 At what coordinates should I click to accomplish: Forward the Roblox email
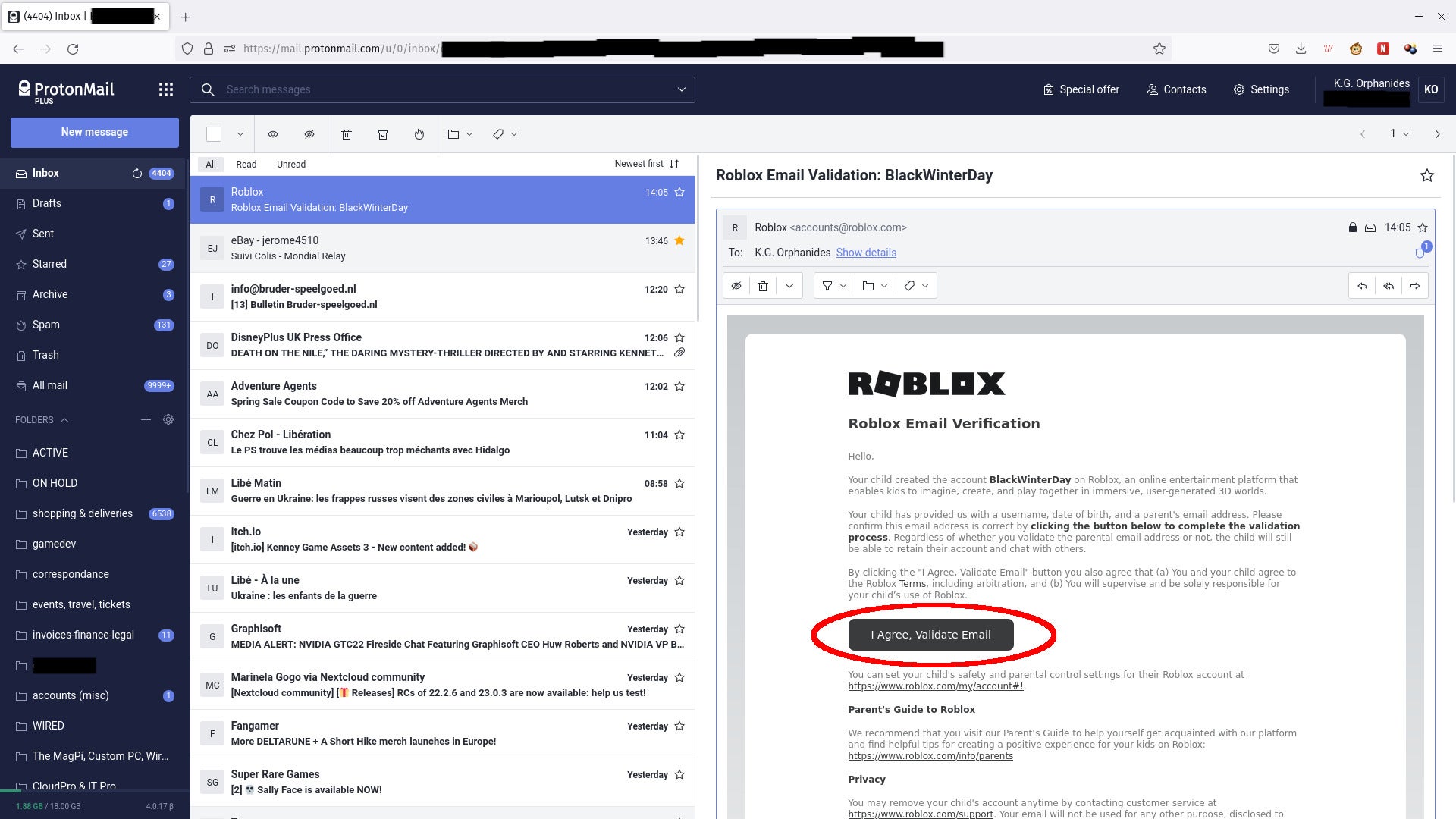pos(1415,286)
